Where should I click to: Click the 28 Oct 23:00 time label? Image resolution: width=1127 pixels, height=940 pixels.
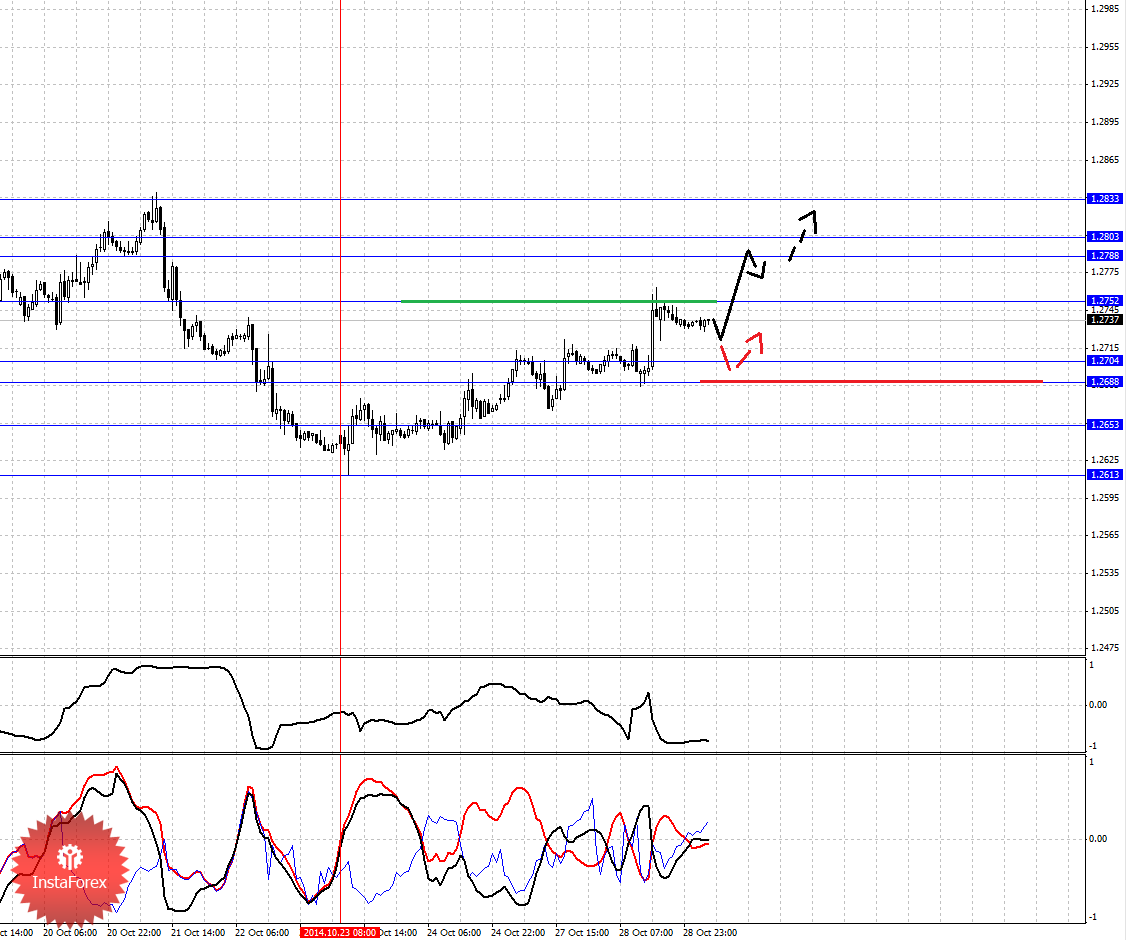coord(709,933)
